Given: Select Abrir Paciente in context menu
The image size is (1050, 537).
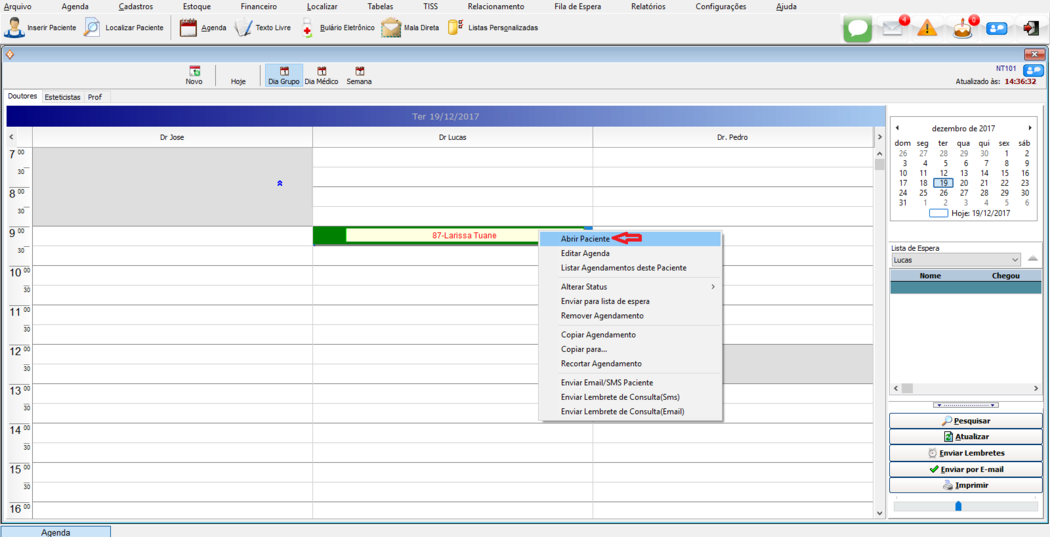Looking at the screenshot, I should [x=586, y=239].
